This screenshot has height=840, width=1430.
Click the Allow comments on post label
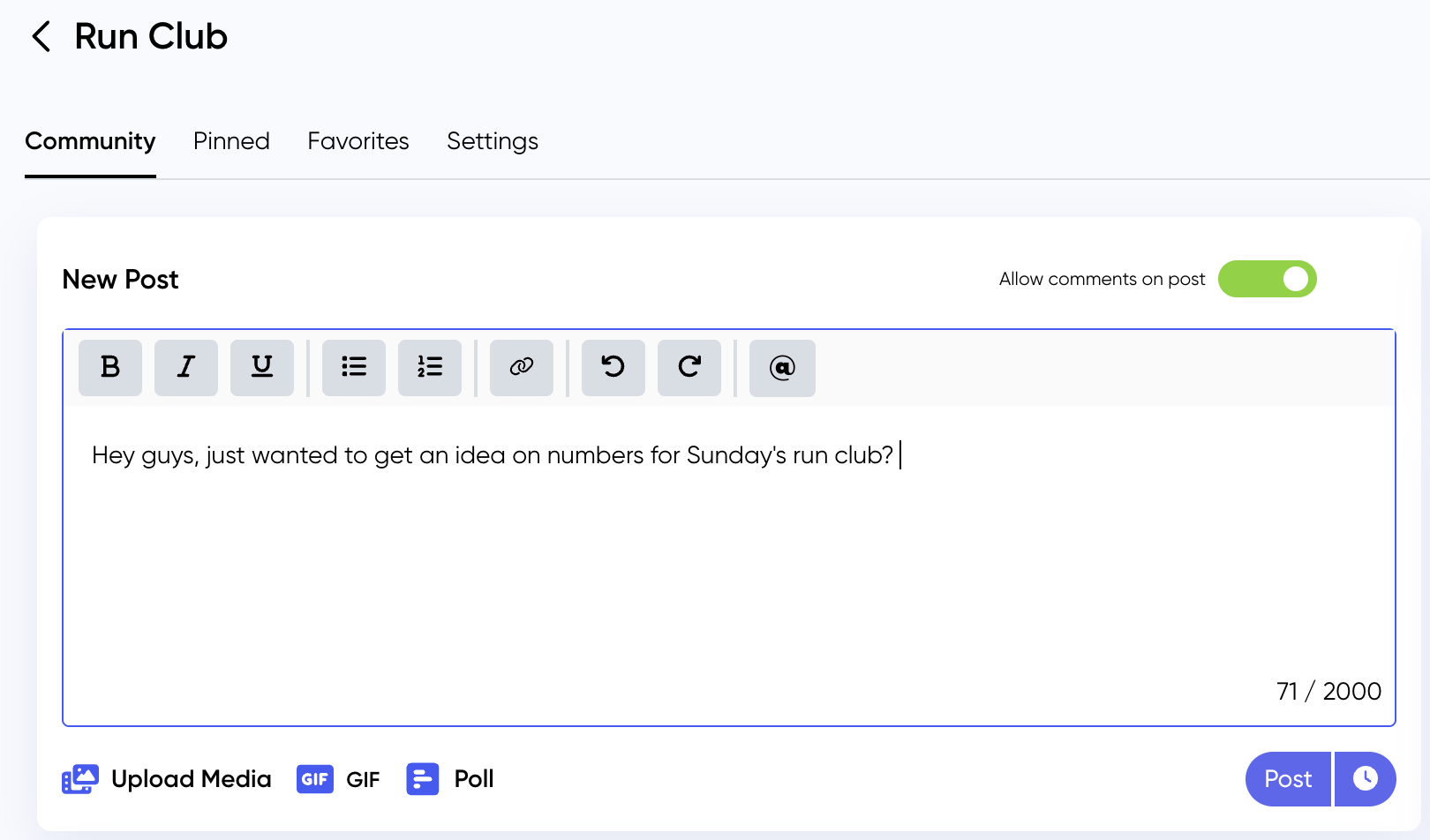pos(1102,279)
